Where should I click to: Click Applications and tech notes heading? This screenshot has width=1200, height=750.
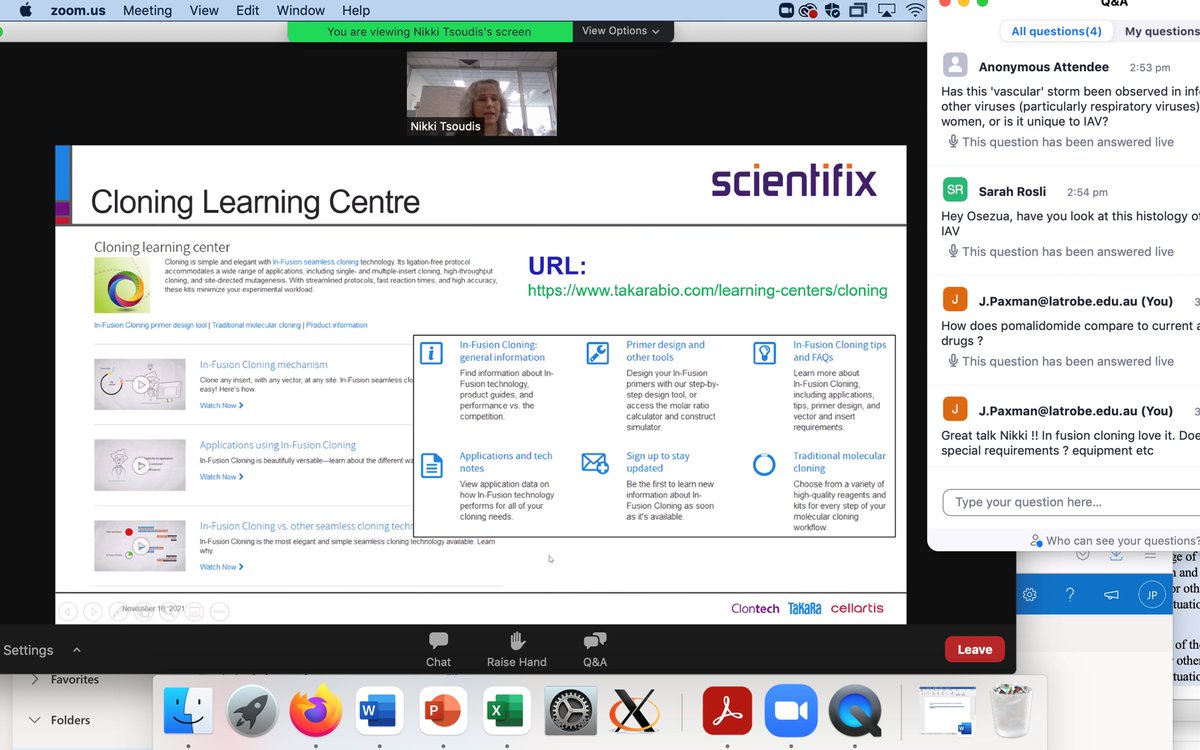(x=506, y=462)
